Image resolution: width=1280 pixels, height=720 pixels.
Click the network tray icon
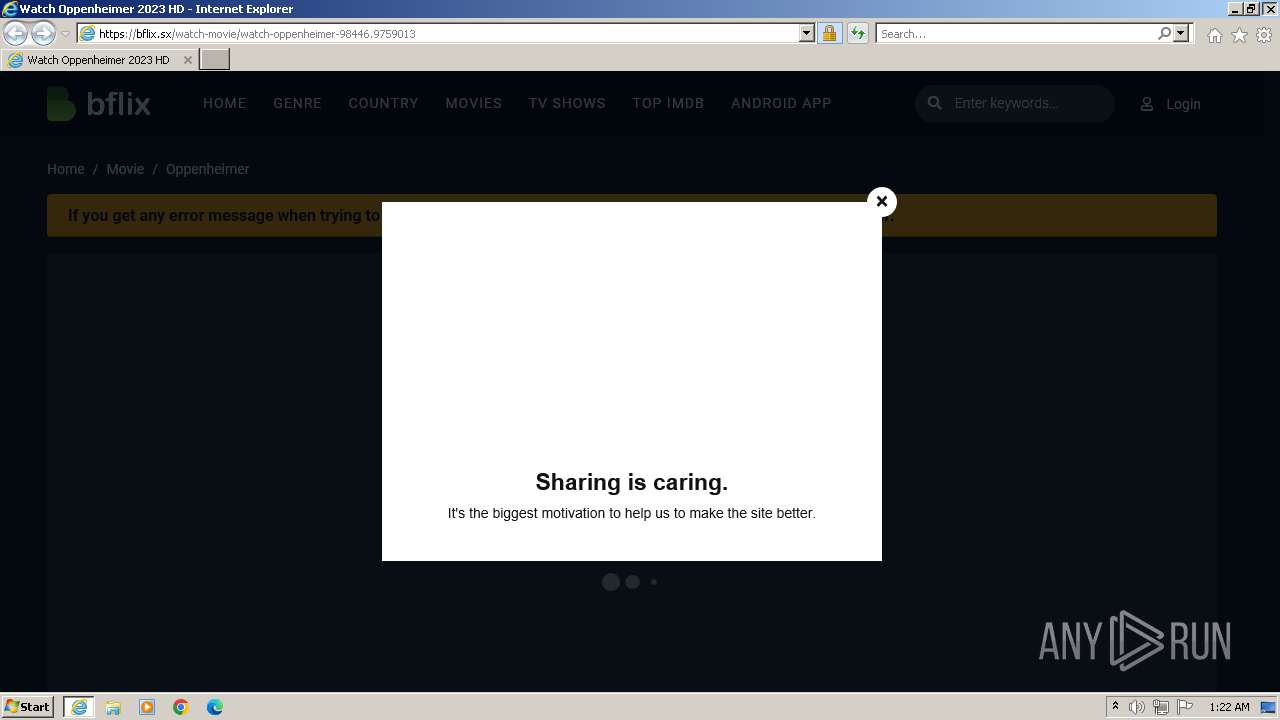click(x=1161, y=707)
